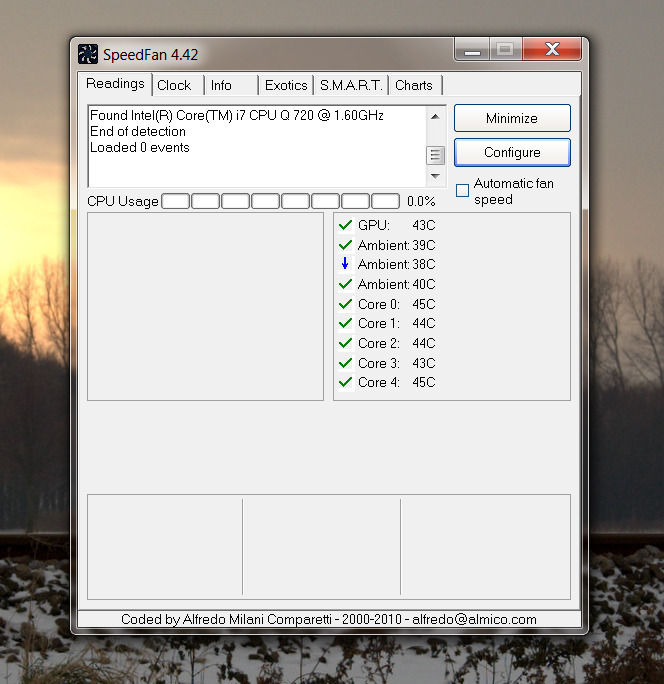Screen dimensions: 664x684
Task: Open the Clock tab
Action: [x=178, y=85]
